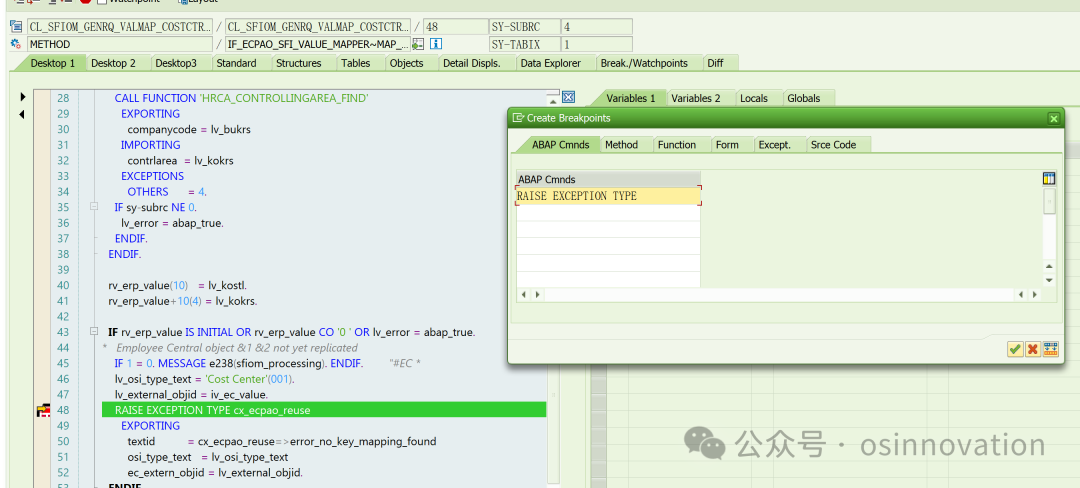The width and height of the screenshot is (1080, 488).
Task: Click the ABAP Cmnds column header
Action: coord(608,179)
